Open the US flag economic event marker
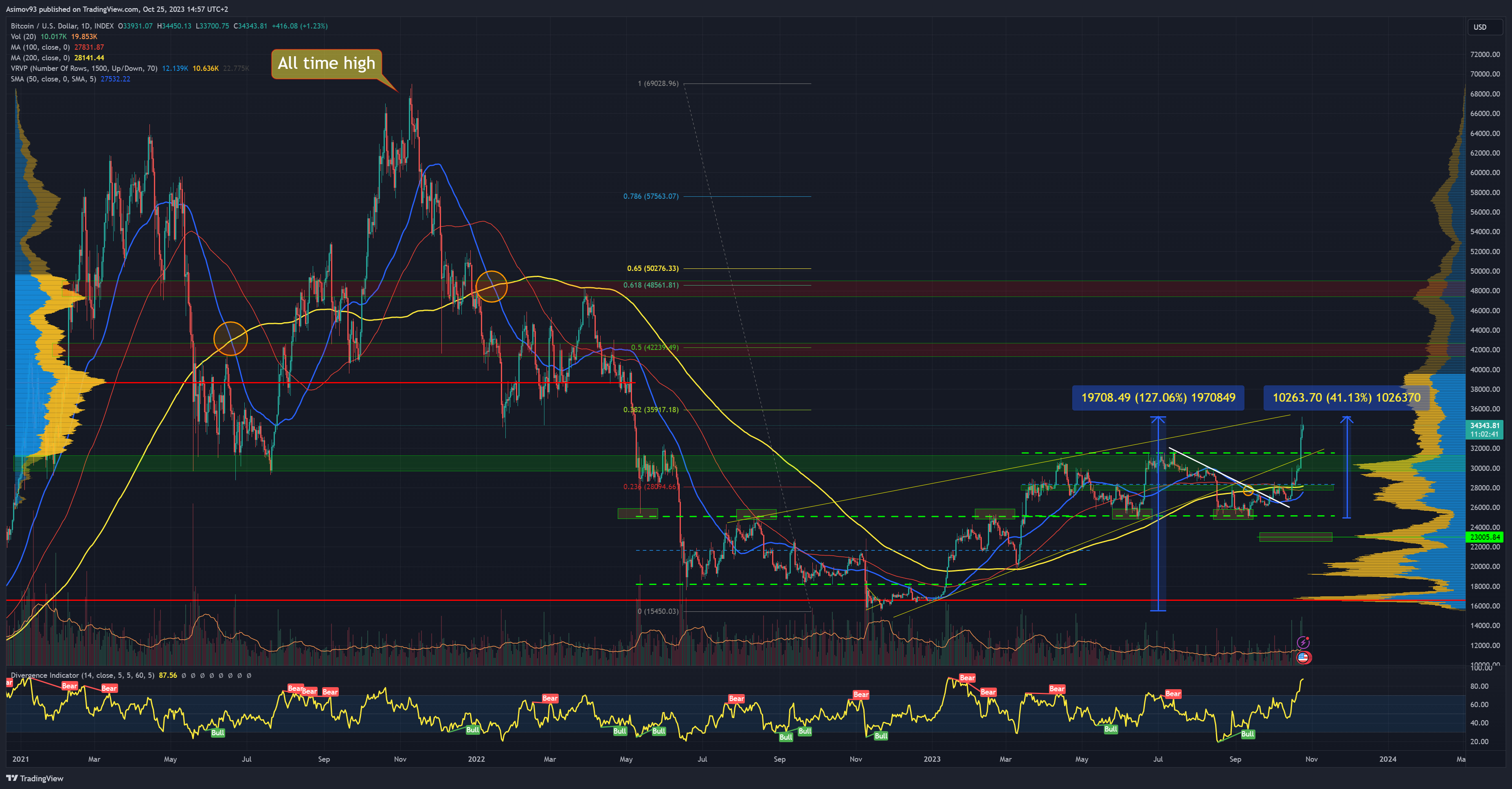The height and width of the screenshot is (789, 1512). coord(1303,657)
